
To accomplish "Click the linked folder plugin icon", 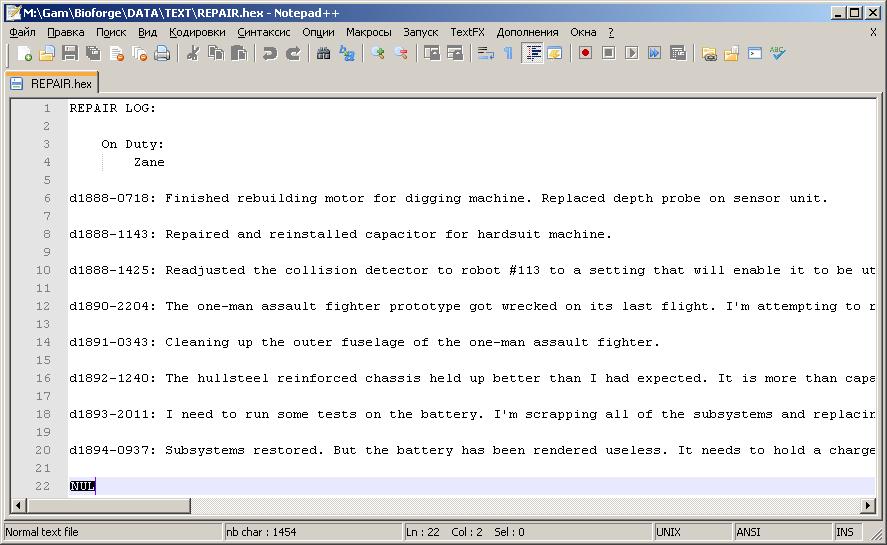I will pos(709,54).
